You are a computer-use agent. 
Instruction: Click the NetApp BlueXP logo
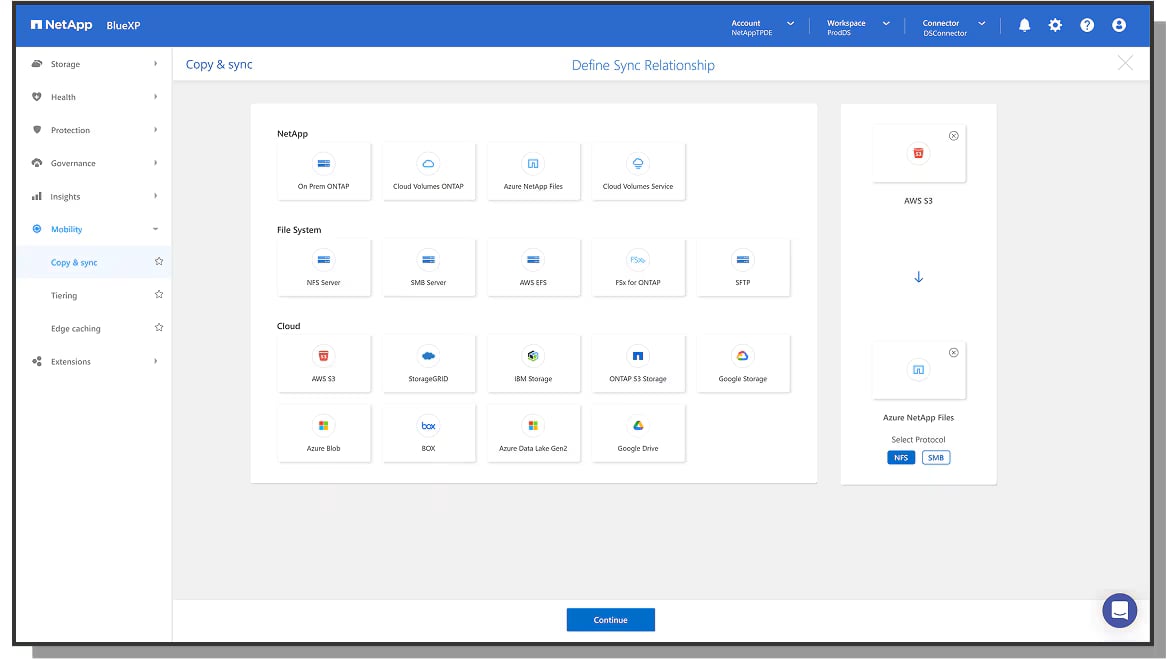pyautogui.click(x=85, y=25)
